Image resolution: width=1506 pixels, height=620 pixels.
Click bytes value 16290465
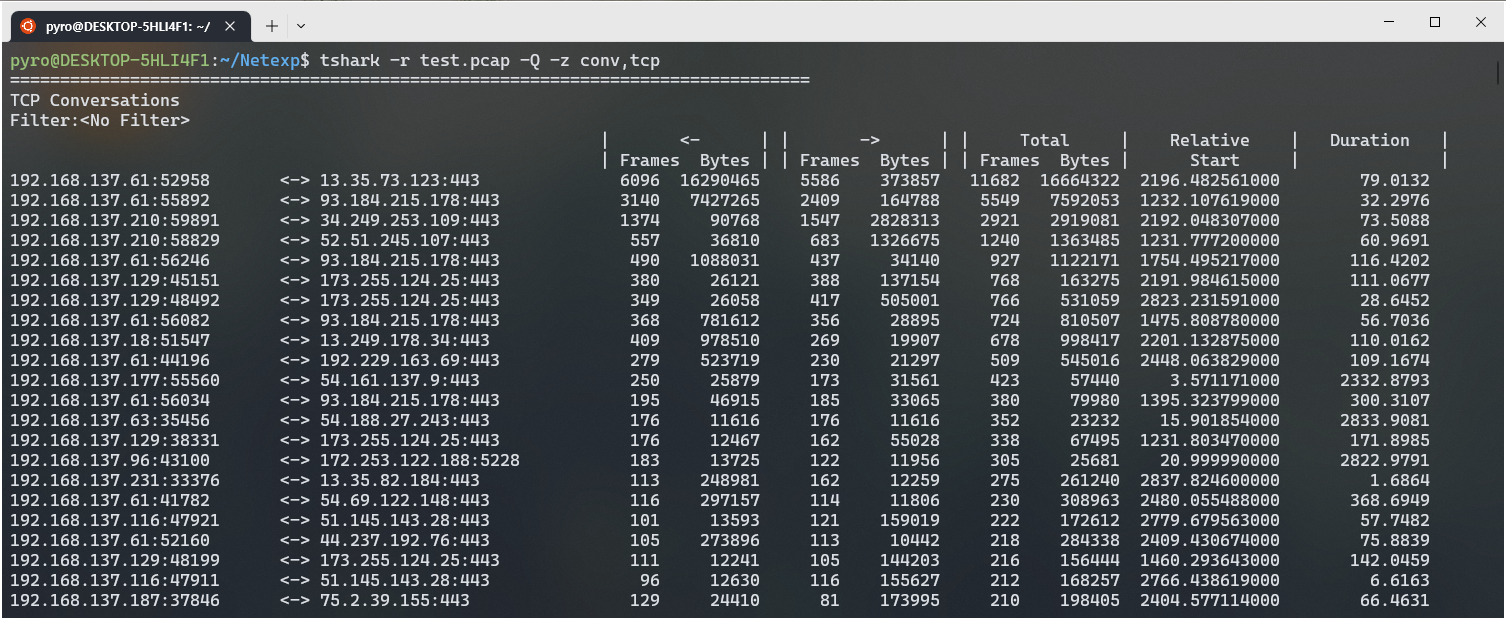[720, 180]
